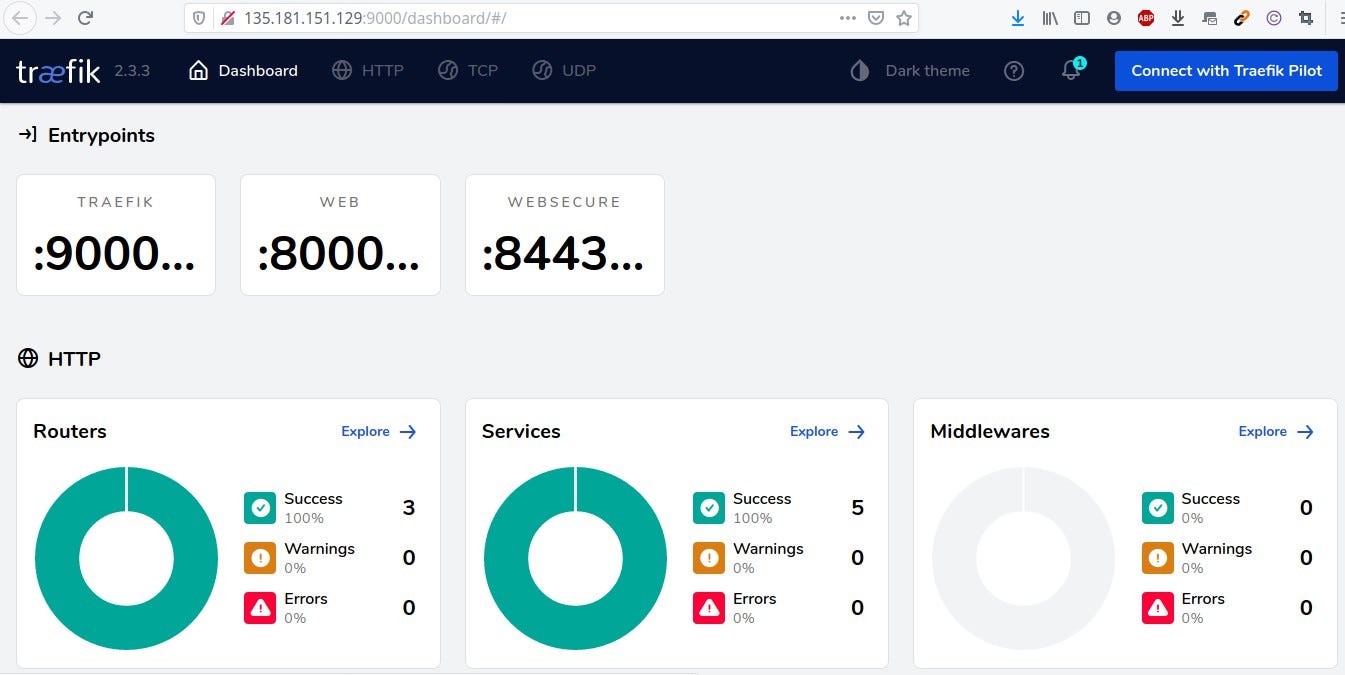
Task: Open the page actions ellipsis menu
Action: point(848,18)
